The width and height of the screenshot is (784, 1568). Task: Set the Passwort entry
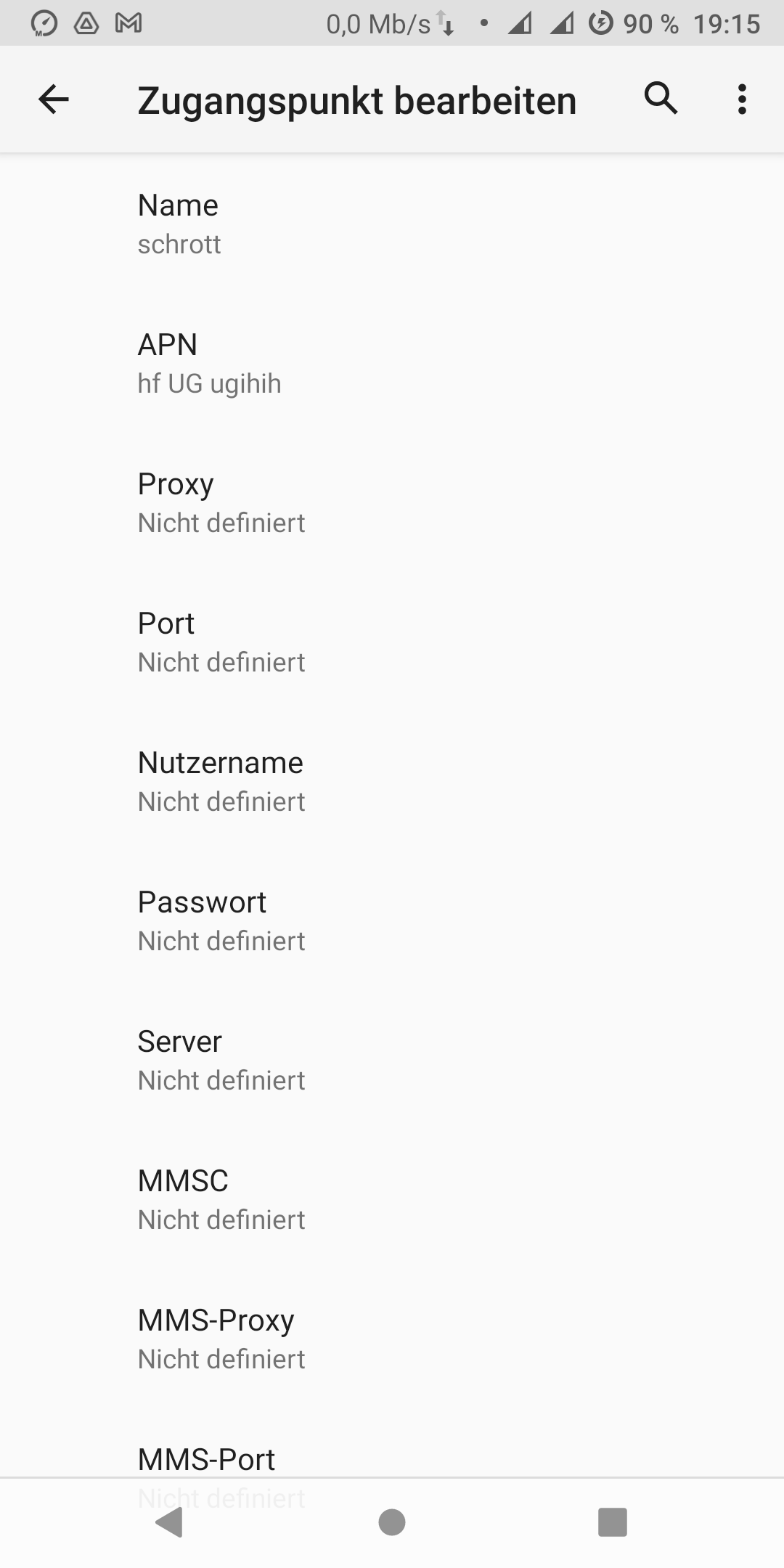point(392,920)
